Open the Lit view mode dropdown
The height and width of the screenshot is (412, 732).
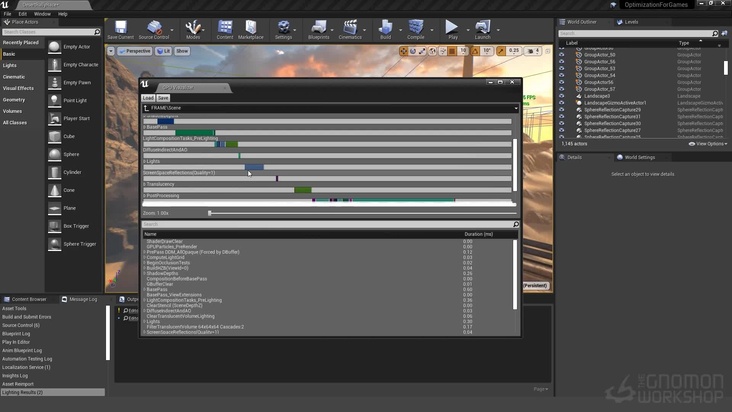(x=163, y=51)
